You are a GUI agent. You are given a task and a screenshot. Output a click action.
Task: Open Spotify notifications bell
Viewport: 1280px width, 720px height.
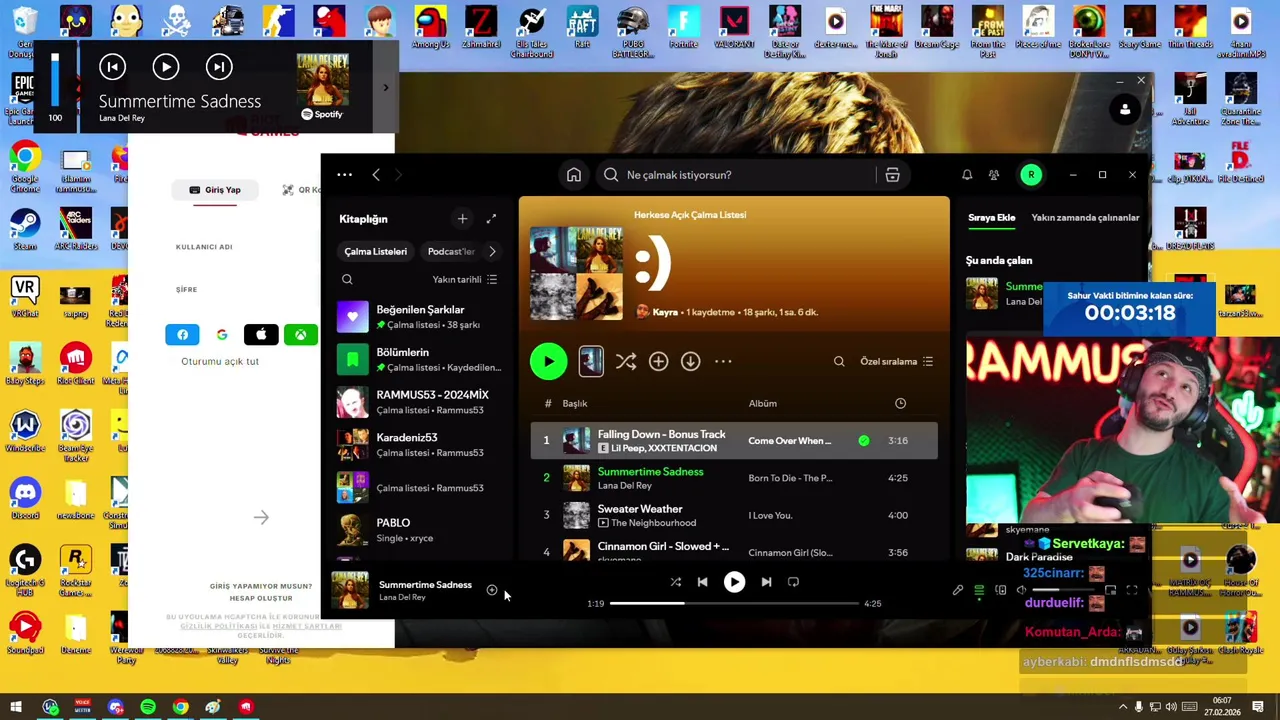tap(967, 175)
